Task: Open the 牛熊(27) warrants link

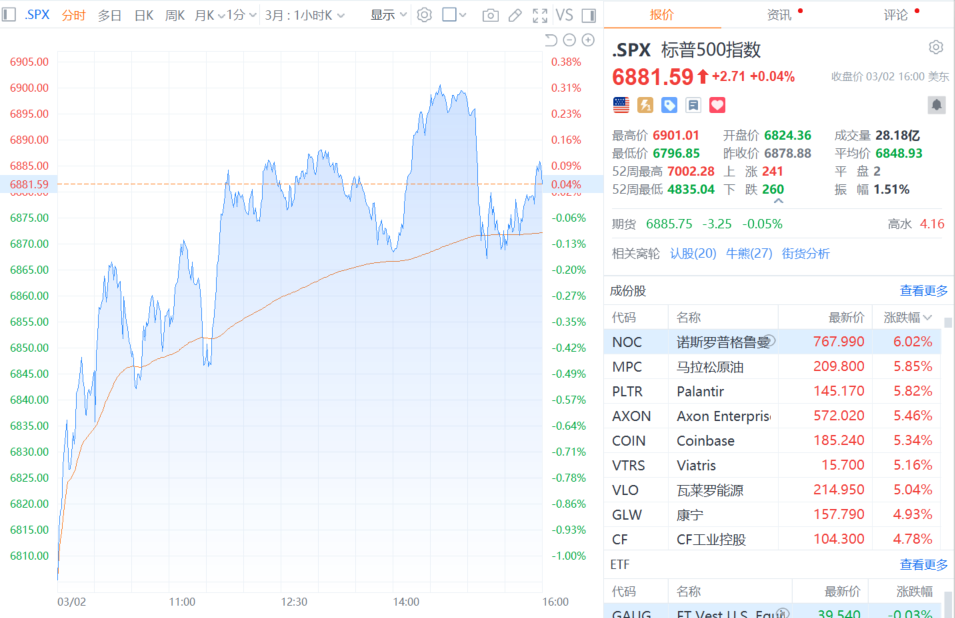Action: point(748,253)
